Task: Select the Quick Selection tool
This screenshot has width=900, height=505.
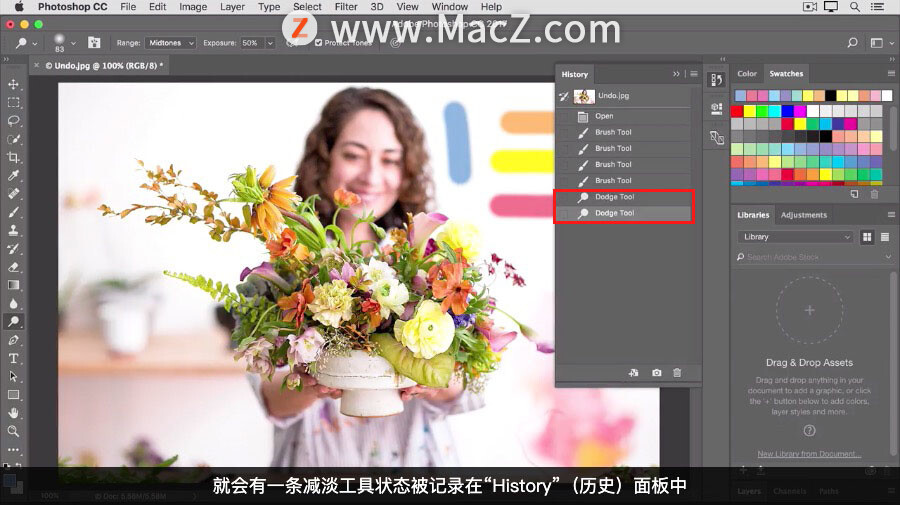Action: [x=13, y=139]
